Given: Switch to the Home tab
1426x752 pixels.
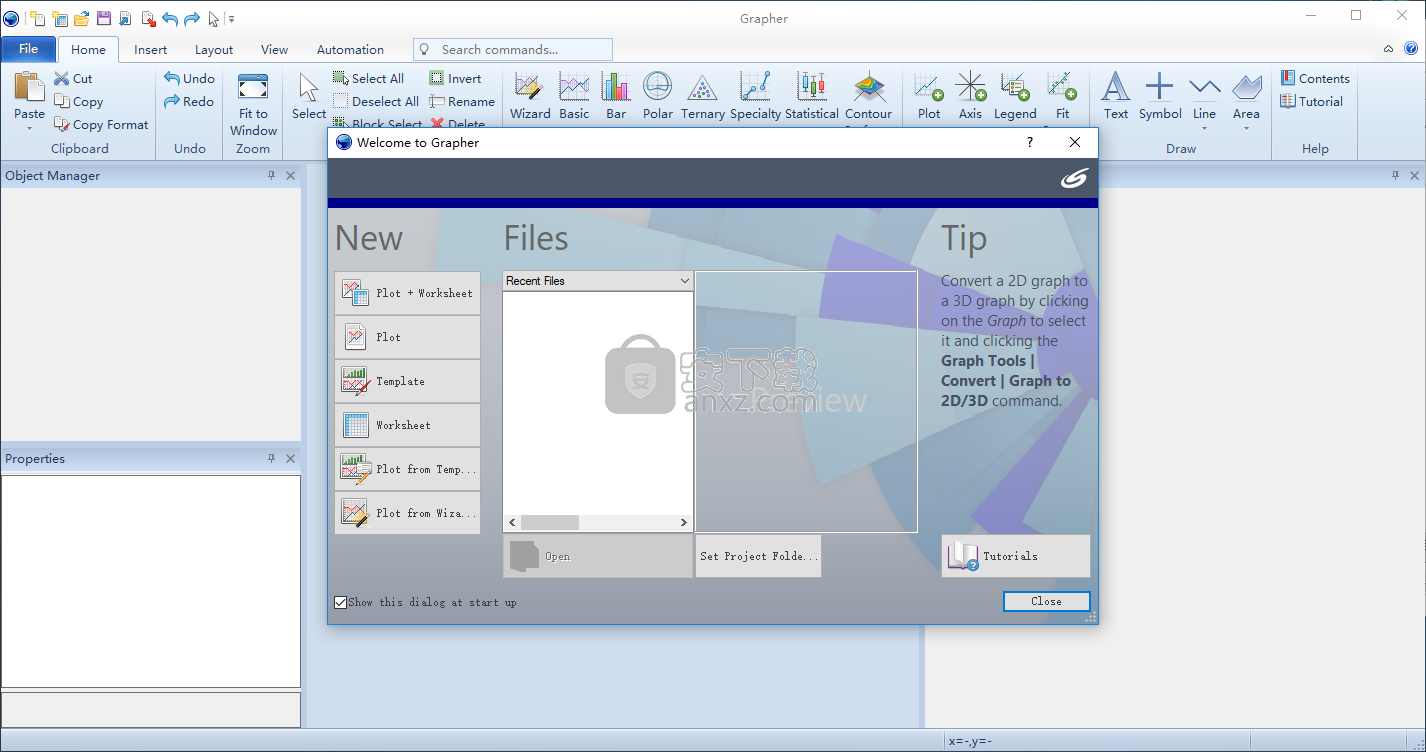Looking at the screenshot, I should [88, 49].
